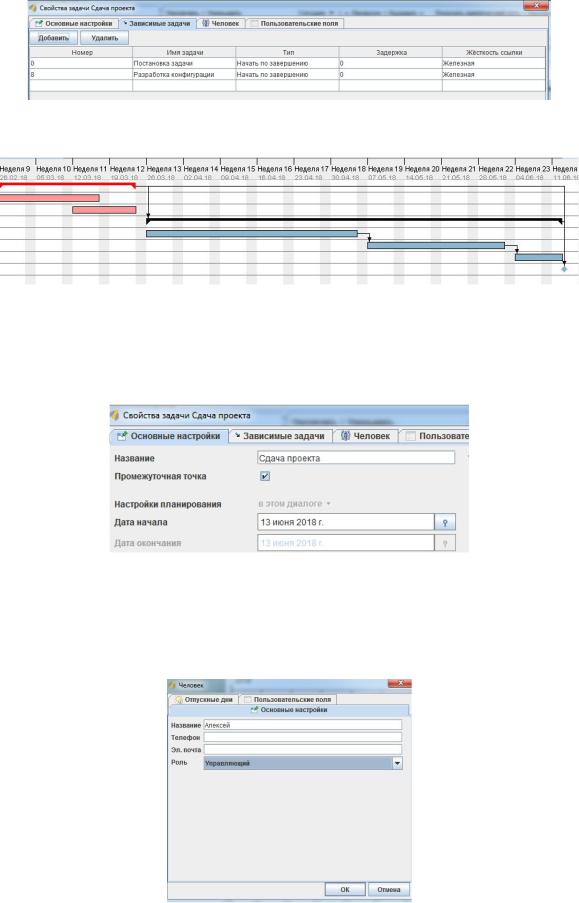The width and height of the screenshot is (579, 903).
Task: Click the Основные настройки tab icon, top dialog
Action: point(39,24)
